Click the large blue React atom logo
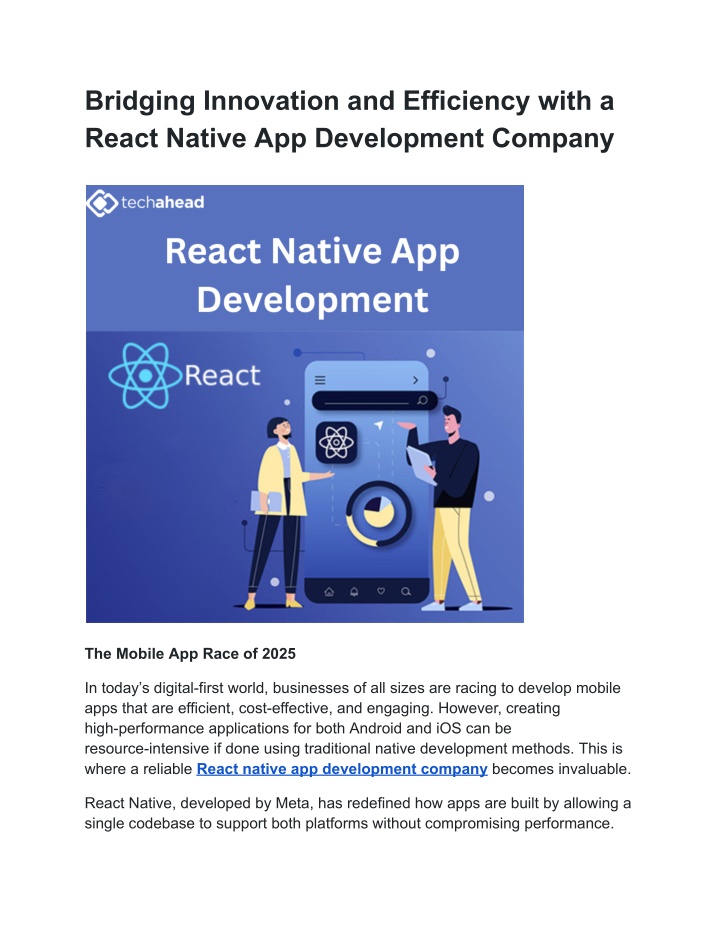 (x=145, y=375)
